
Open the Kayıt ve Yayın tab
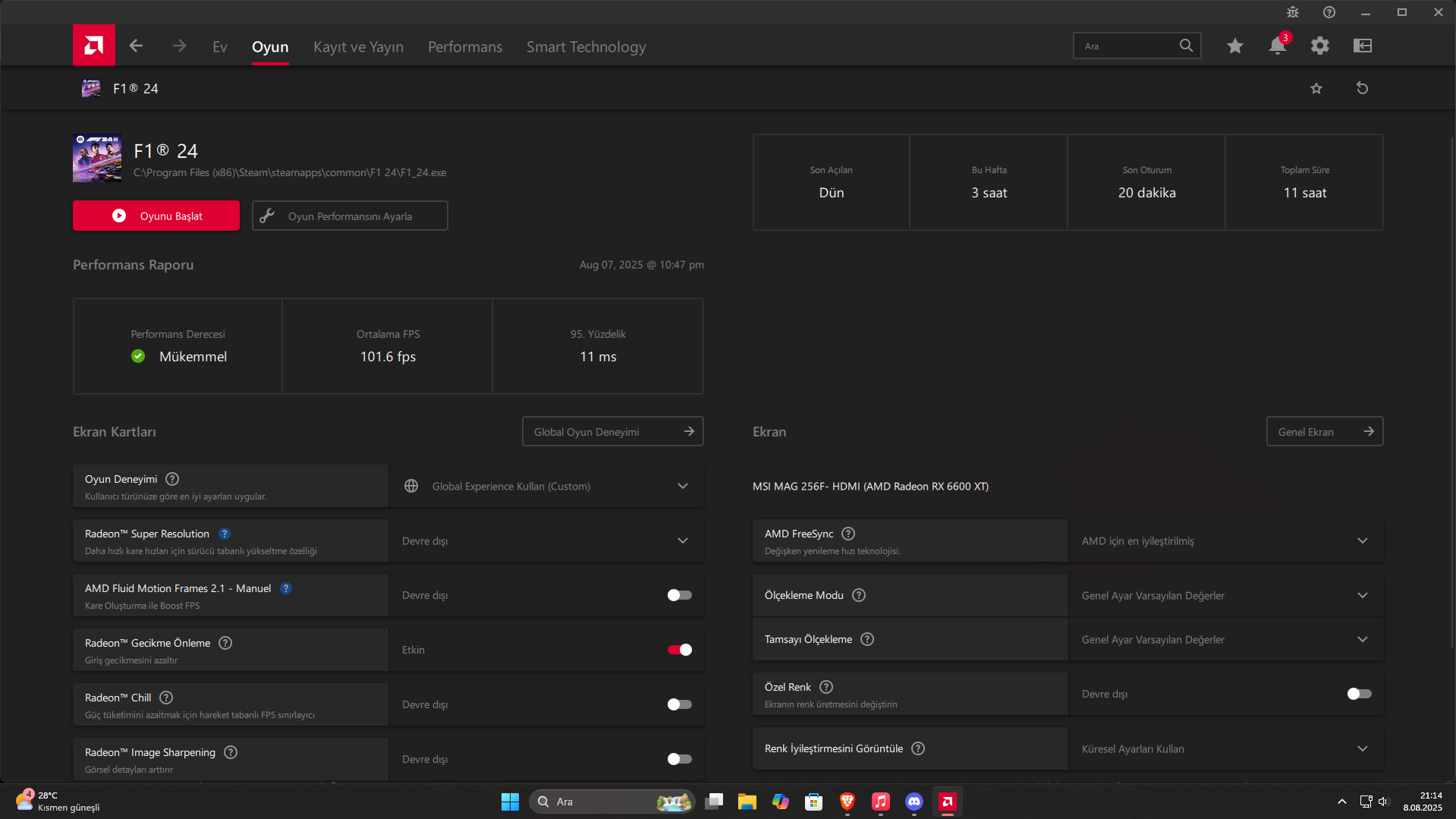point(358,47)
